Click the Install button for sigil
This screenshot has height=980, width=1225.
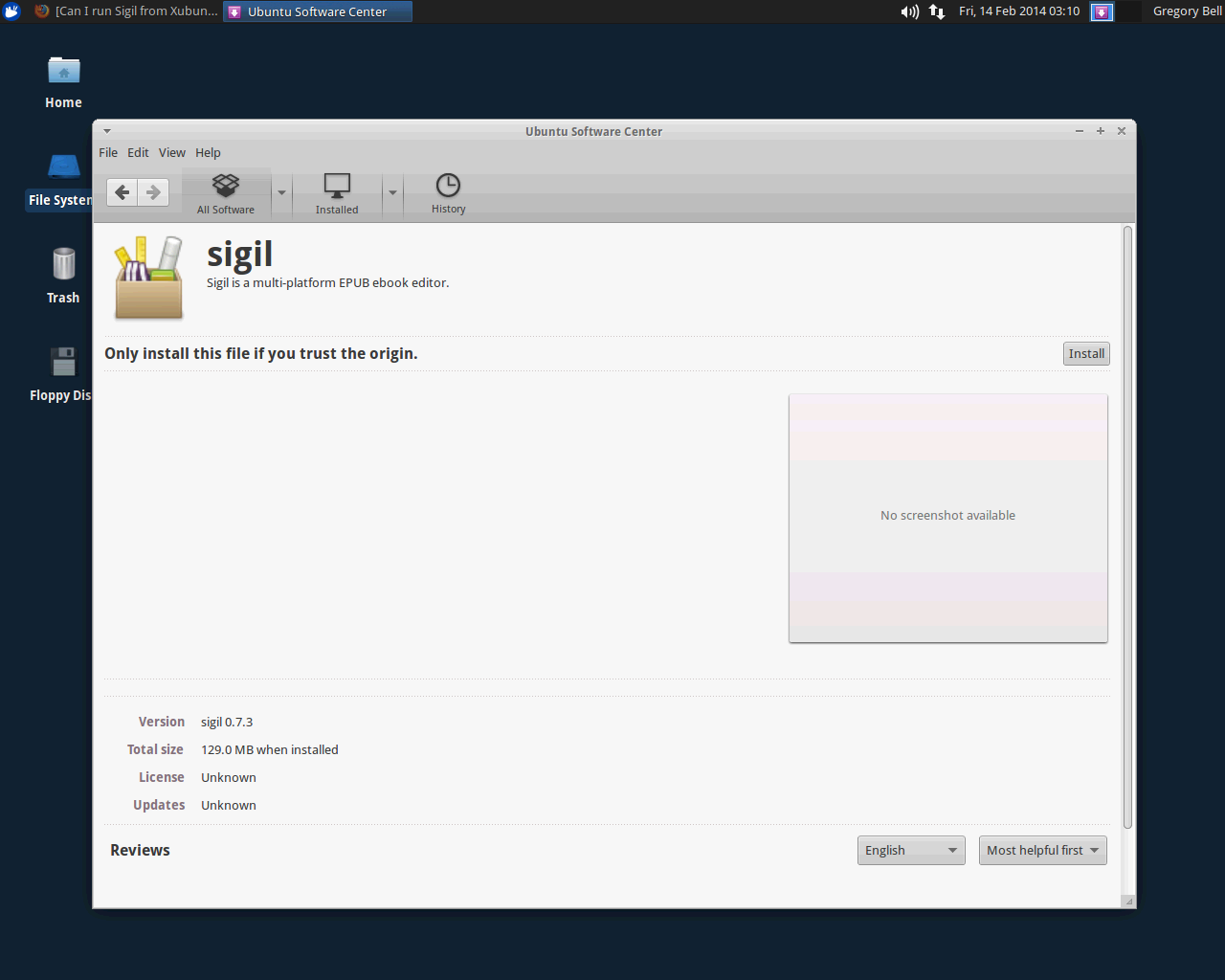click(x=1086, y=353)
